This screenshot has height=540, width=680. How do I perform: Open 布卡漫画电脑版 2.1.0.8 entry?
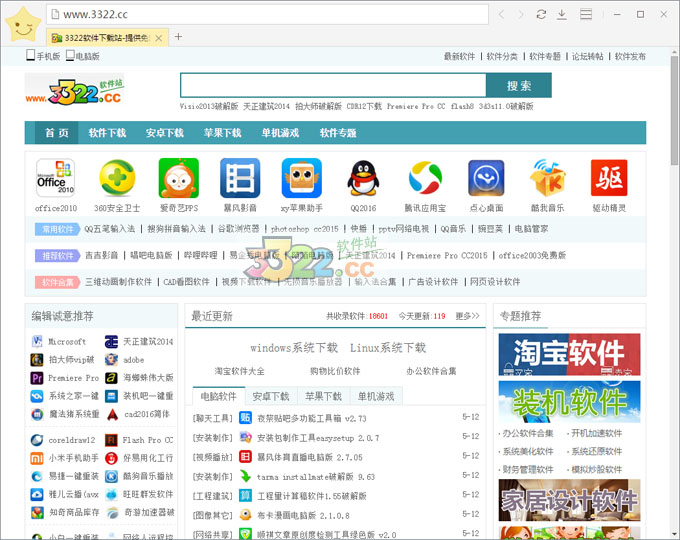pos(303,515)
